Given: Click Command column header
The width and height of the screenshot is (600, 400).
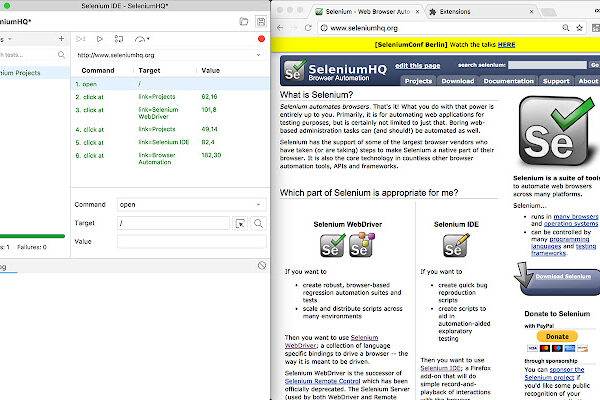Looking at the screenshot, I should click(x=98, y=70).
